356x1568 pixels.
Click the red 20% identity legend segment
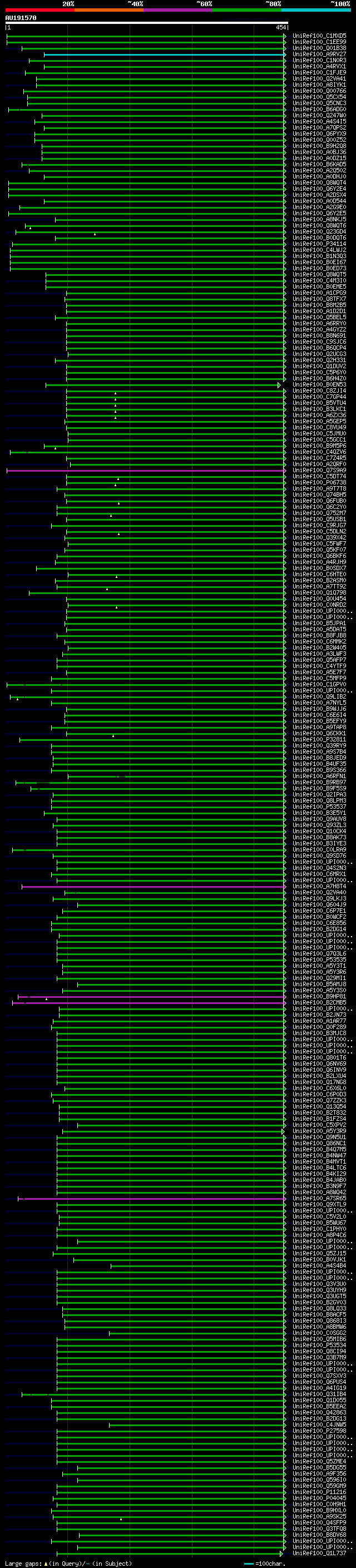pos(39,10)
